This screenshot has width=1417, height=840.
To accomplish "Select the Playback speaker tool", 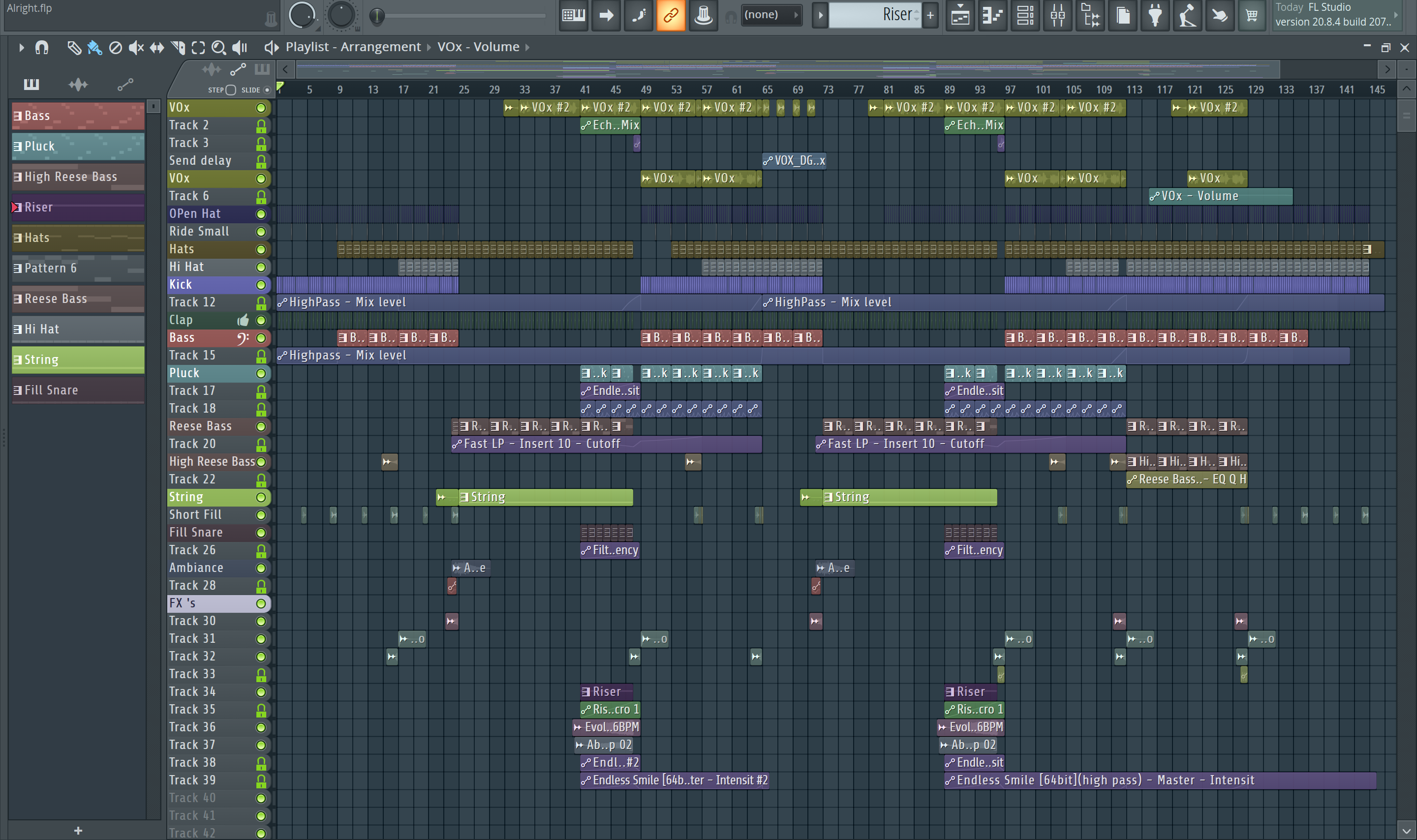I will 240,48.
